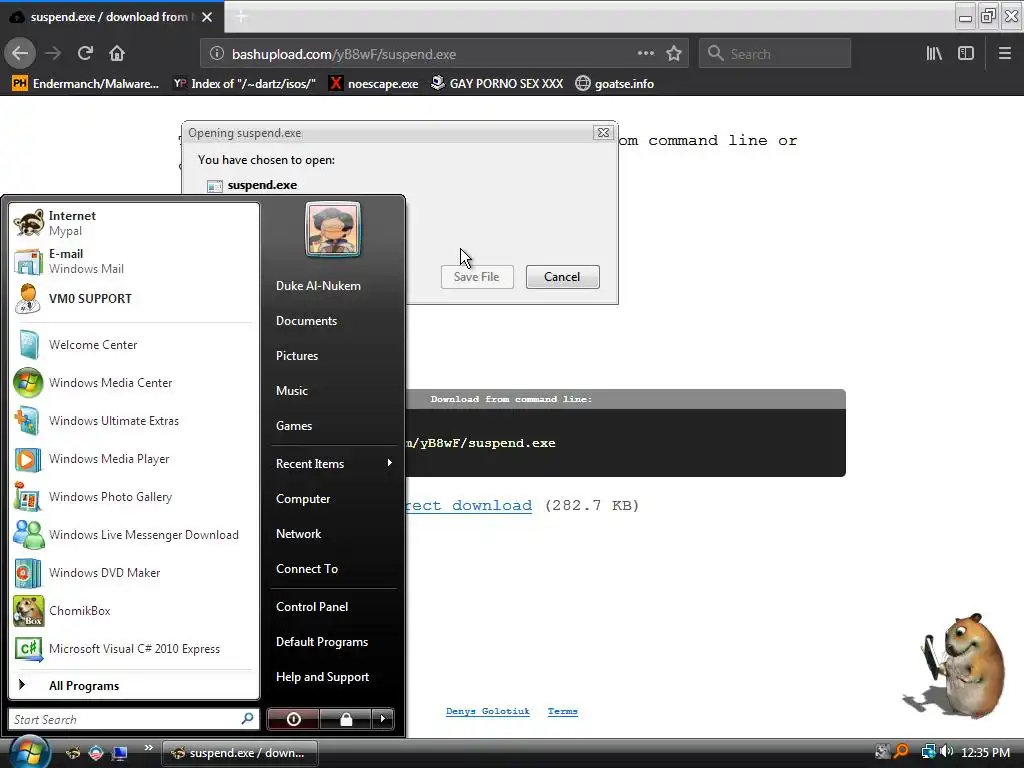
Task: Close the suspend.exe browser tab
Action: click(x=207, y=17)
